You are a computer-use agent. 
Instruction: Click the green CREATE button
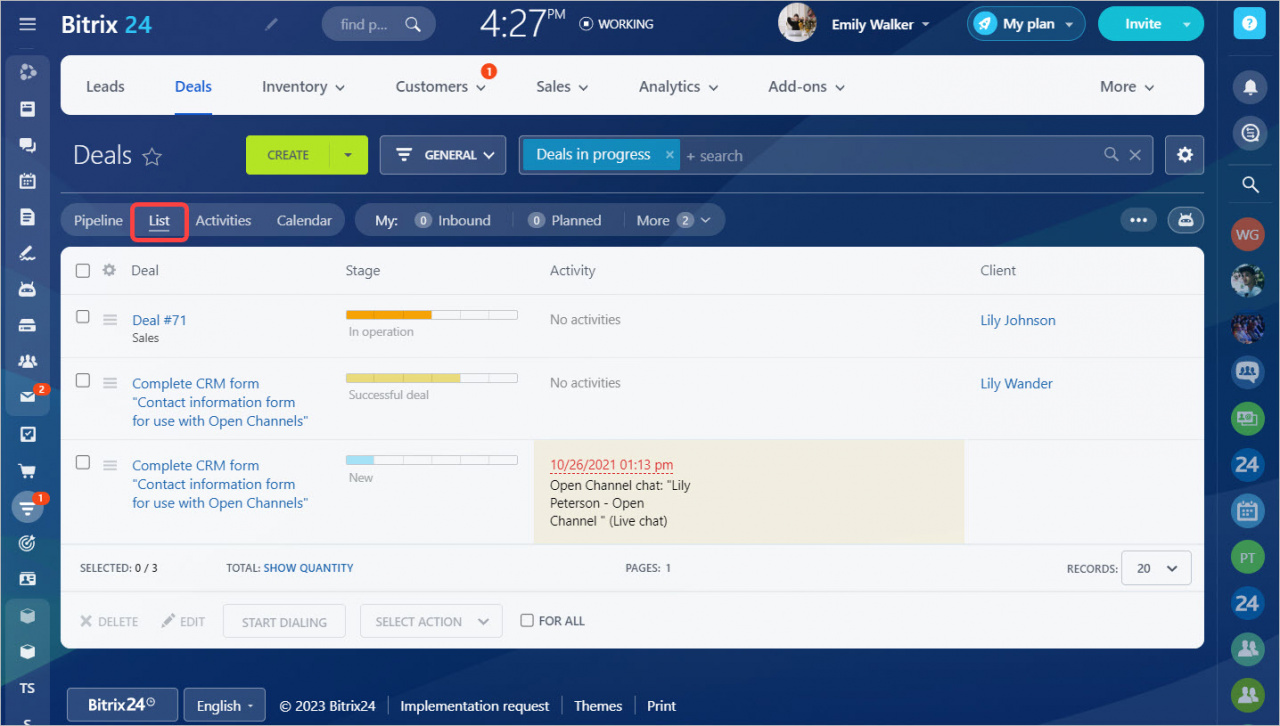coord(288,155)
